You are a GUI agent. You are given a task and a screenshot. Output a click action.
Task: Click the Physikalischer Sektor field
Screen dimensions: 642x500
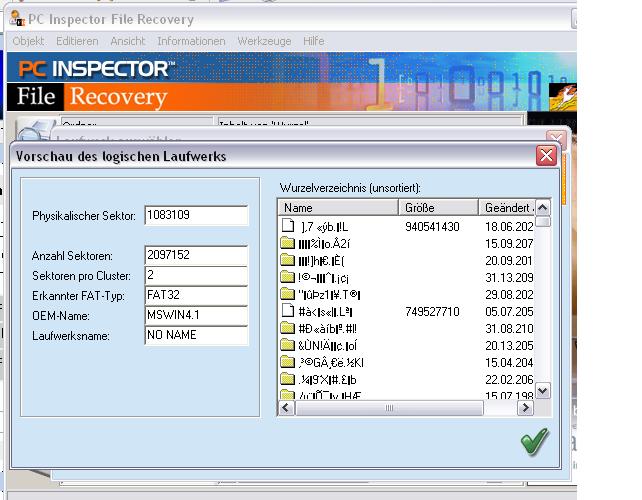coord(196,215)
